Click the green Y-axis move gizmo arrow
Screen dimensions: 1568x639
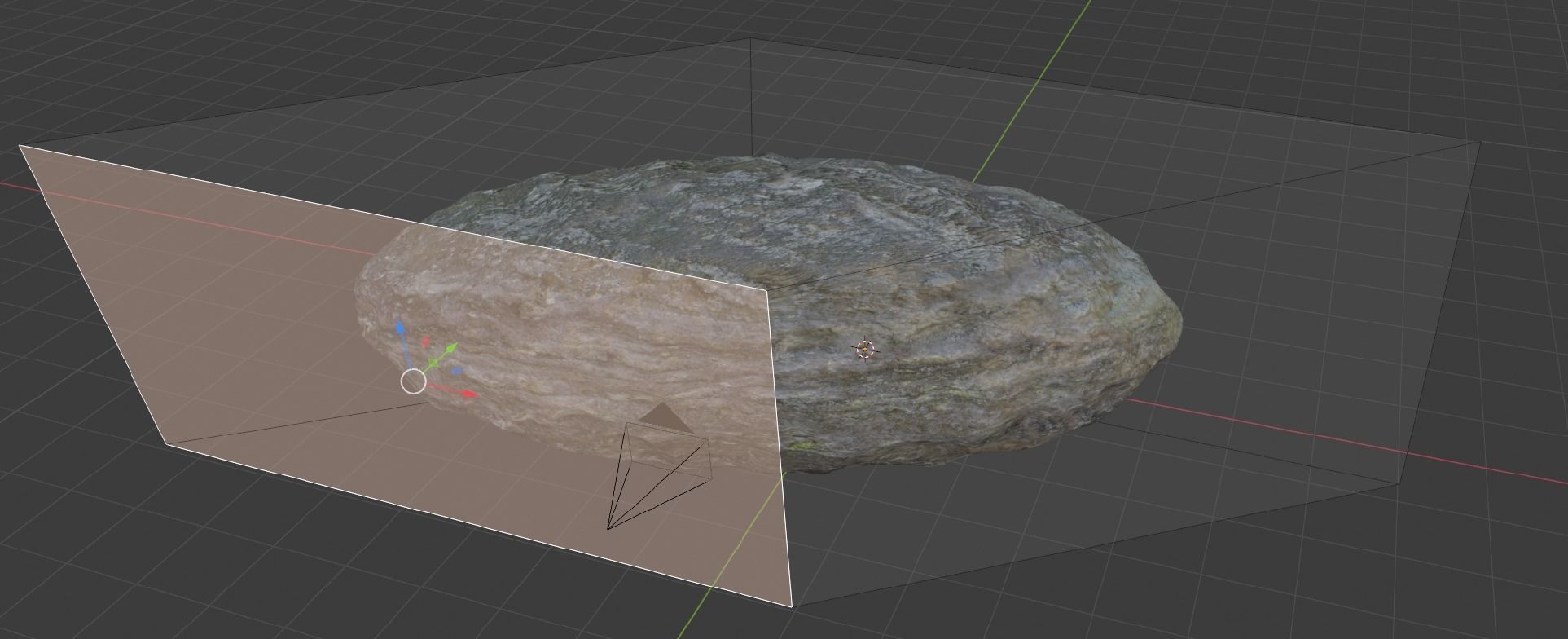pos(450,350)
